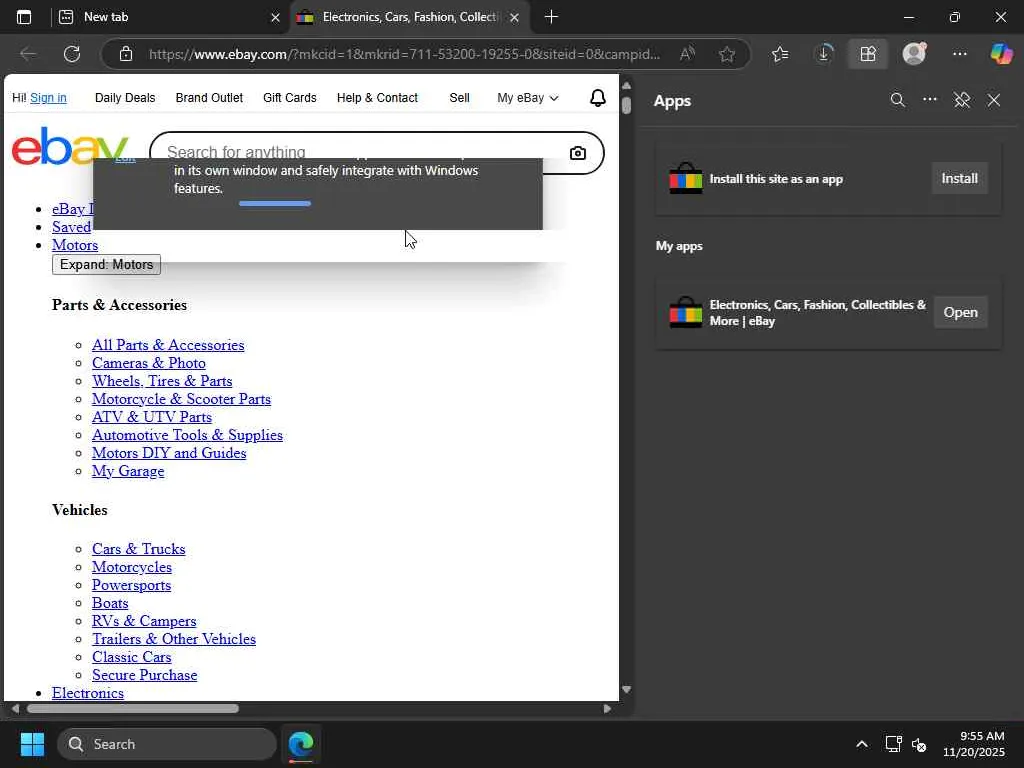Click the taskbar Search box
Viewport: 1024px width, 768px height.
click(167, 744)
